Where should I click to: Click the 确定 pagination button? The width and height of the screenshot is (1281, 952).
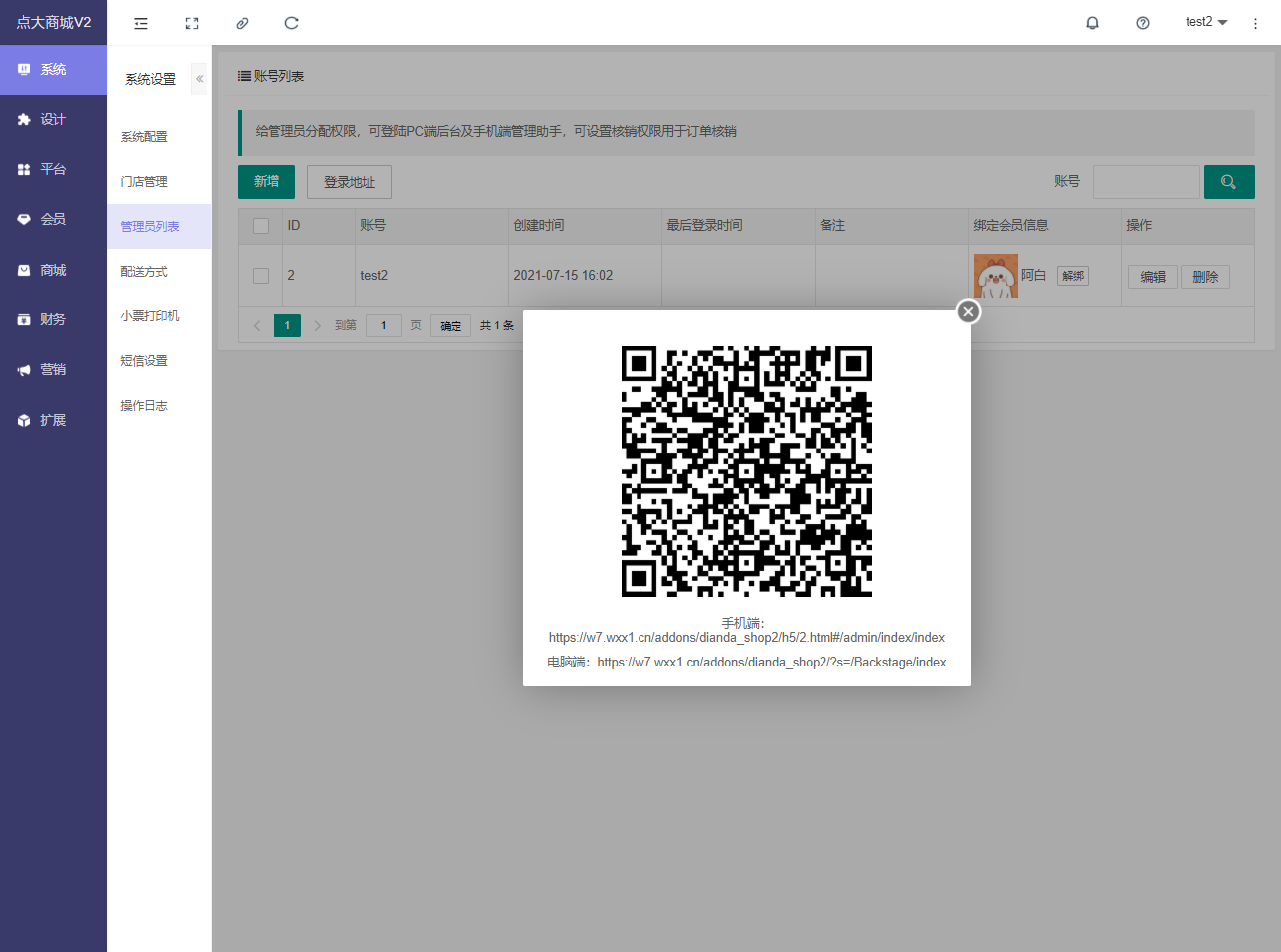point(451,326)
